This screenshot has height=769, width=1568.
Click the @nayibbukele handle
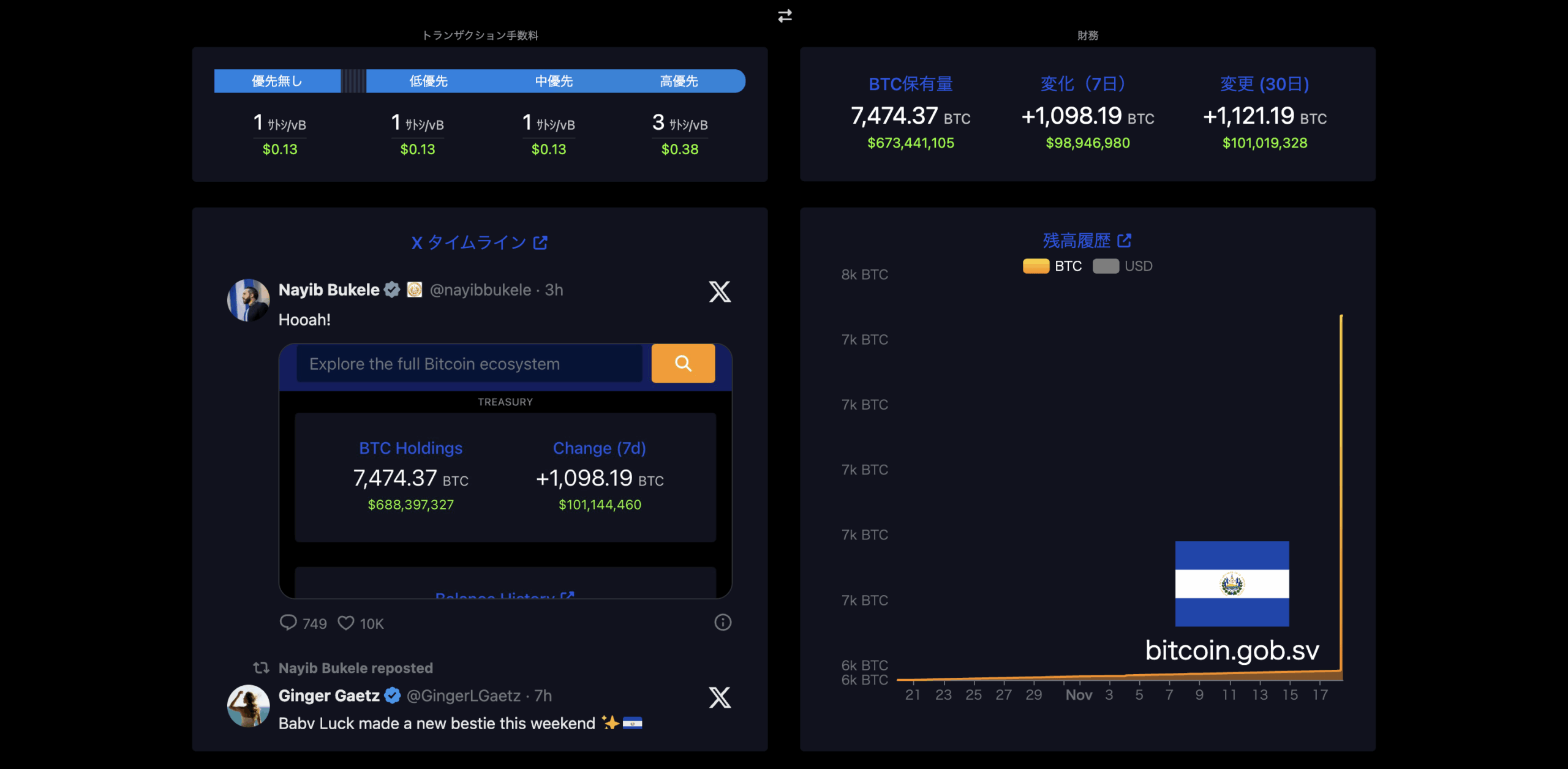click(480, 290)
